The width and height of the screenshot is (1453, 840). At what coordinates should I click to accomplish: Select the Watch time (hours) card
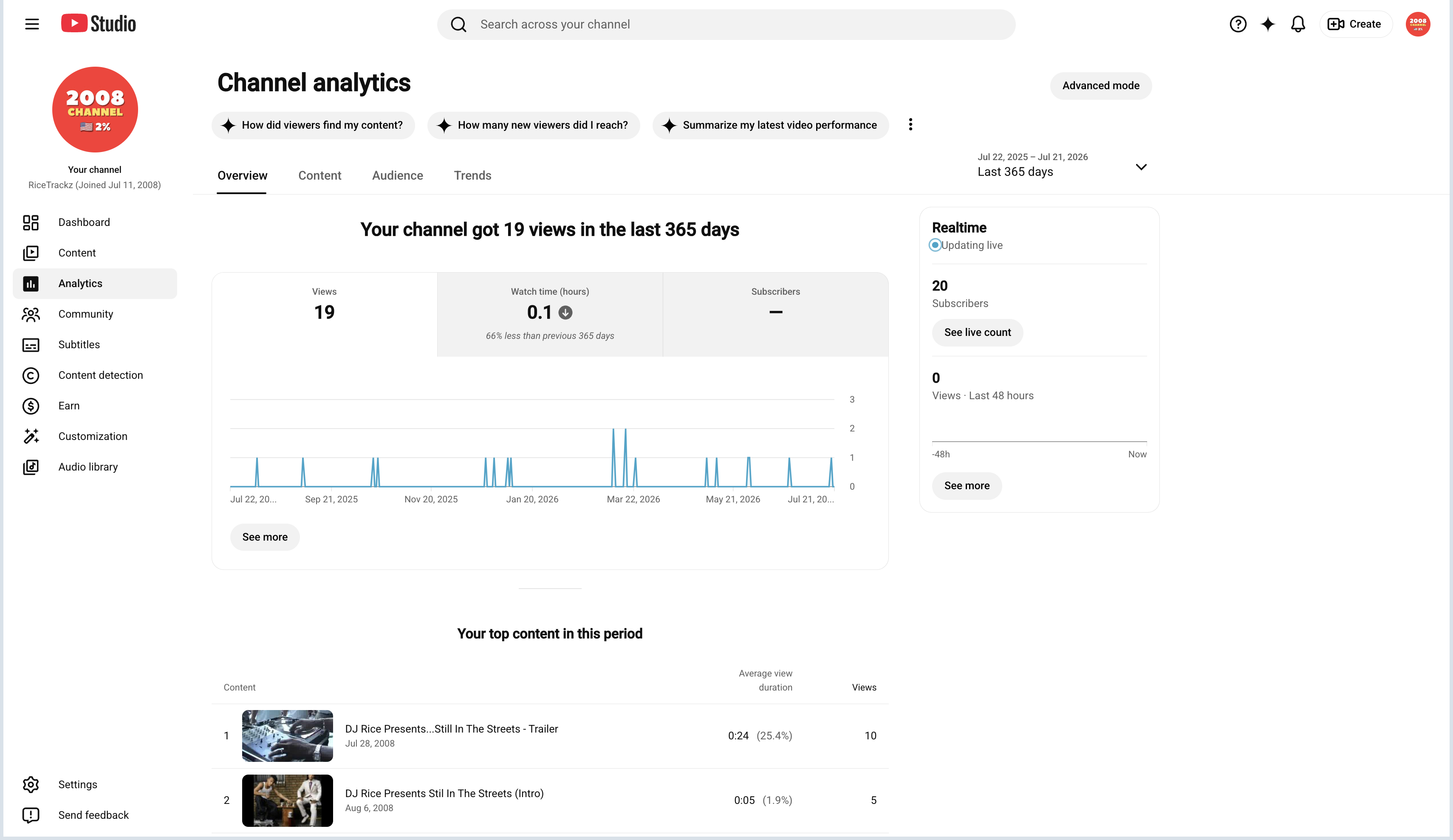pos(549,314)
